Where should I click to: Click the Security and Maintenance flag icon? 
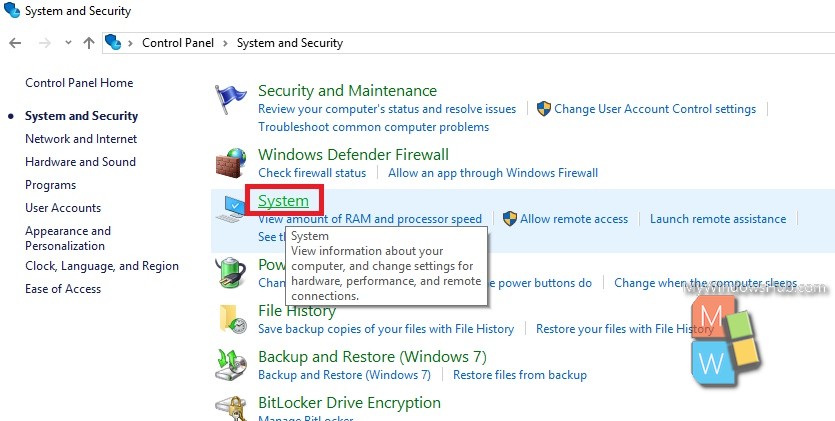coord(231,99)
